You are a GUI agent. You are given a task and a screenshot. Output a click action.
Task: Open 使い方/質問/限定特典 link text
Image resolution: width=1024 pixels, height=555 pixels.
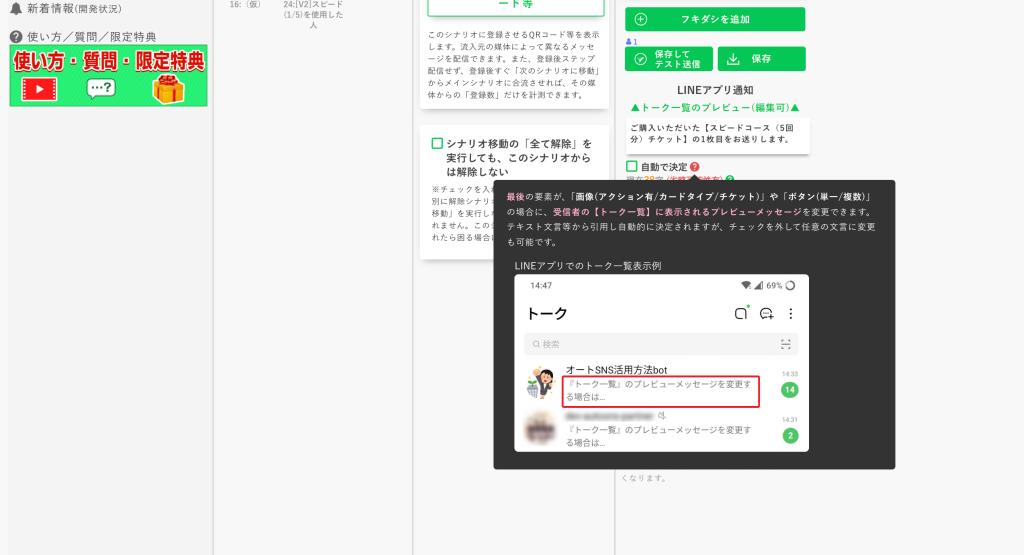coord(91,37)
